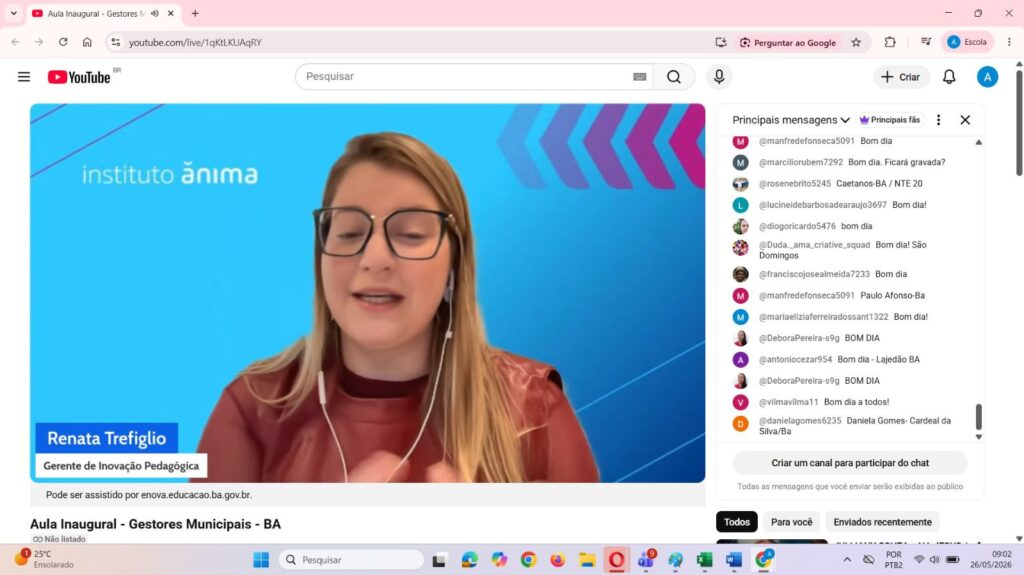Expand the Principais mensagens dropdown
This screenshot has width=1024, height=575.
[x=791, y=120]
